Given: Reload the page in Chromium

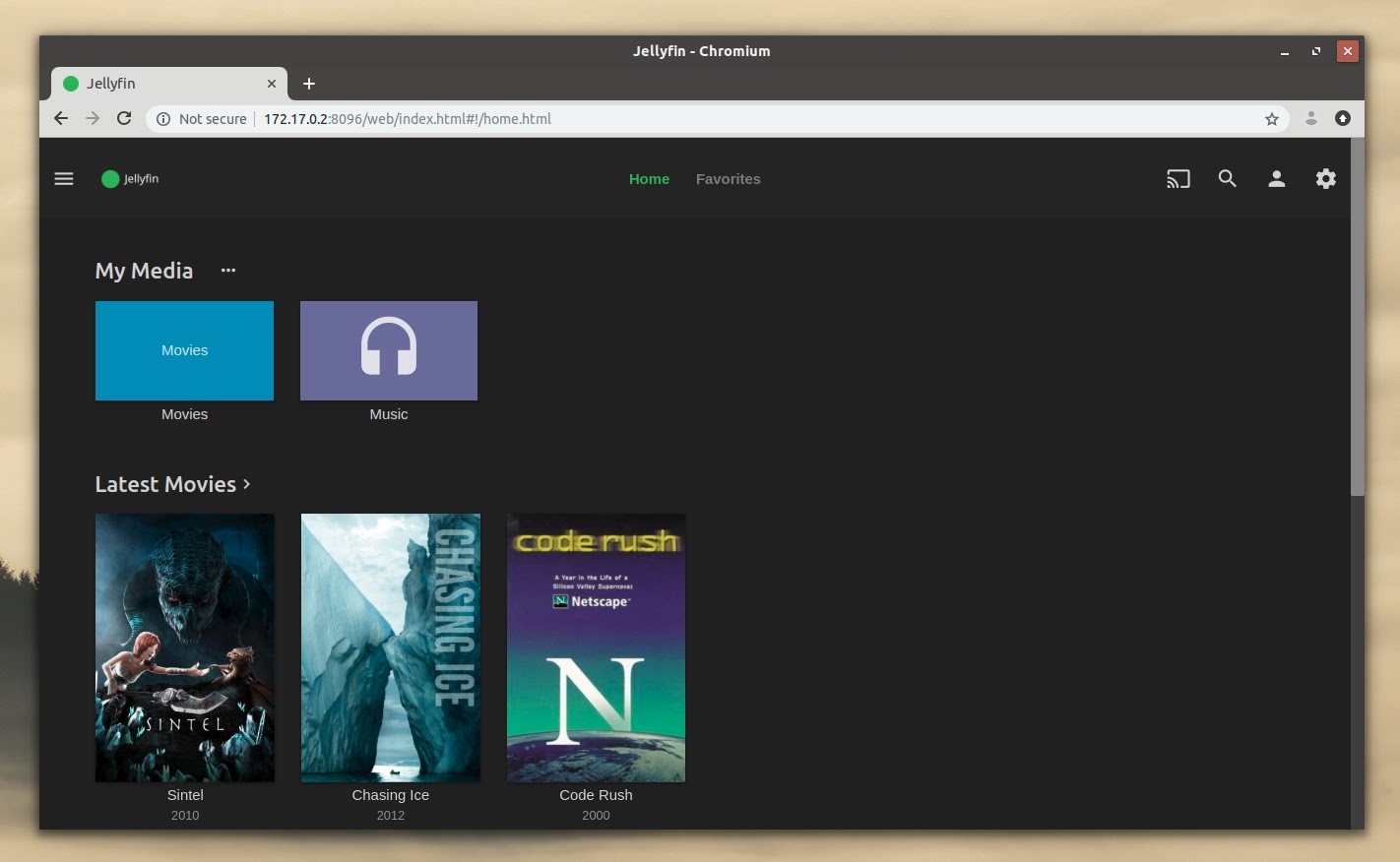Looking at the screenshot, I should 124,118.
